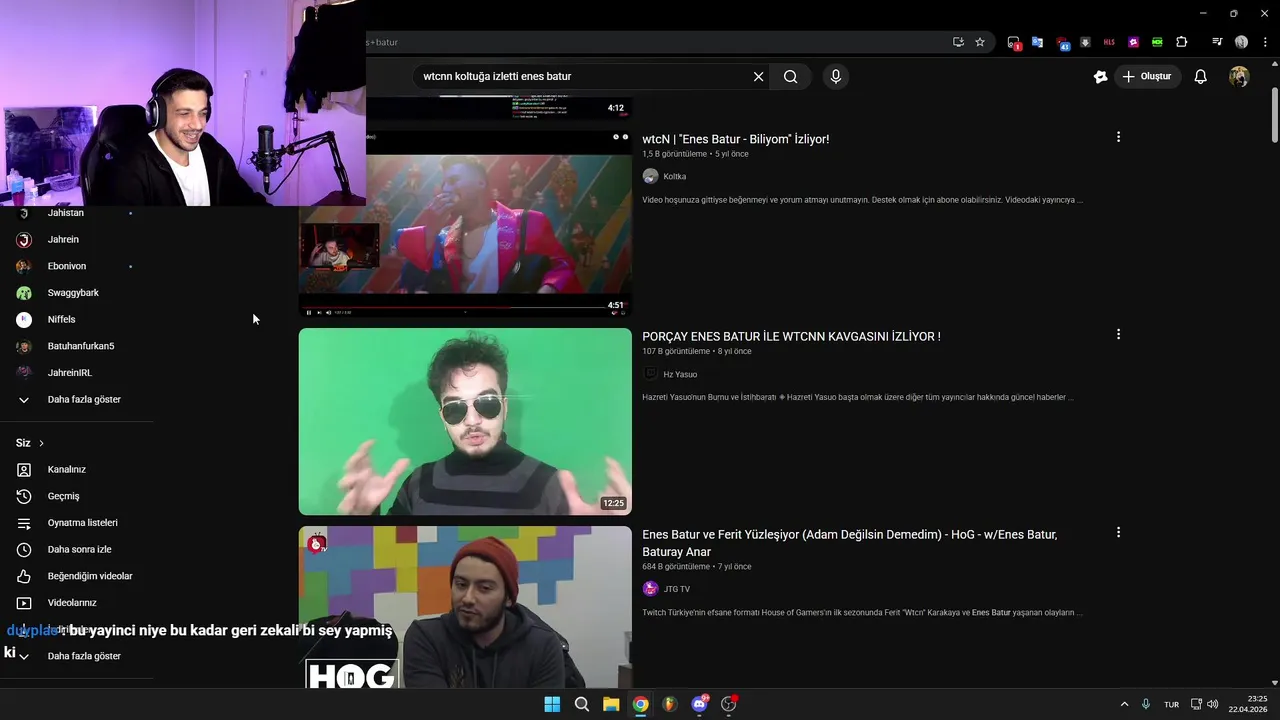1280x720 pixels.
Task: Open the HLS extension icon
Action: point(1109,42)
